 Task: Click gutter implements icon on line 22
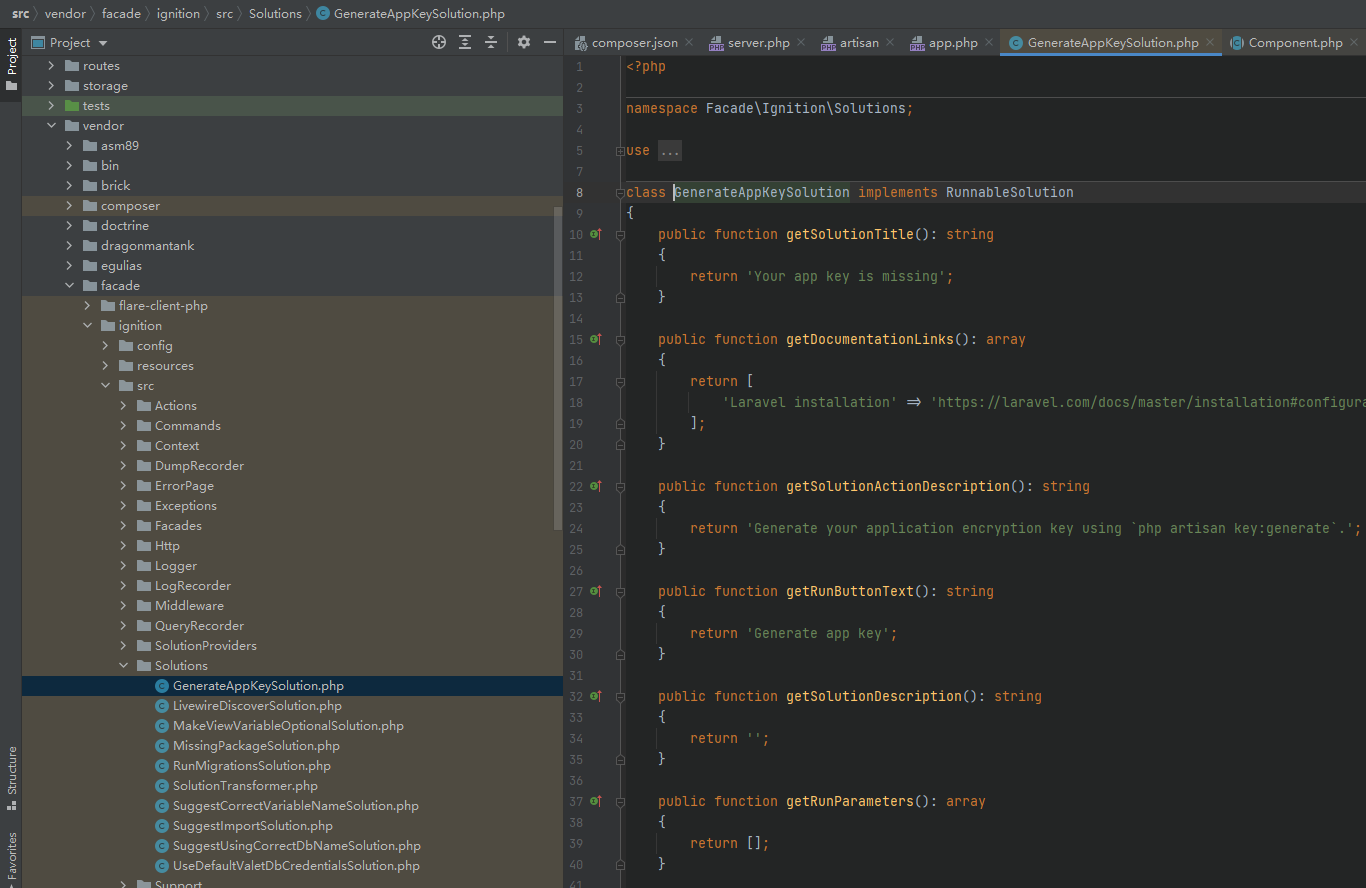[x=595, y=486]
